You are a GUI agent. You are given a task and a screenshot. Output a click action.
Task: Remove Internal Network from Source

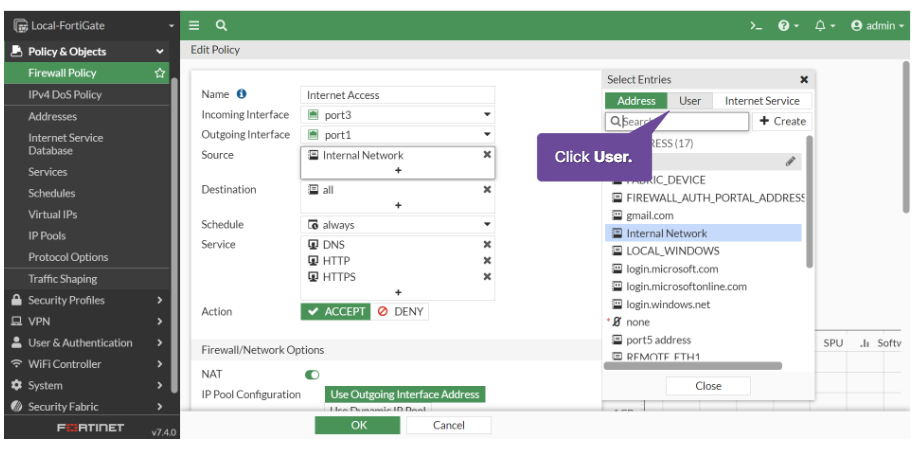click(x=487, y=155)
